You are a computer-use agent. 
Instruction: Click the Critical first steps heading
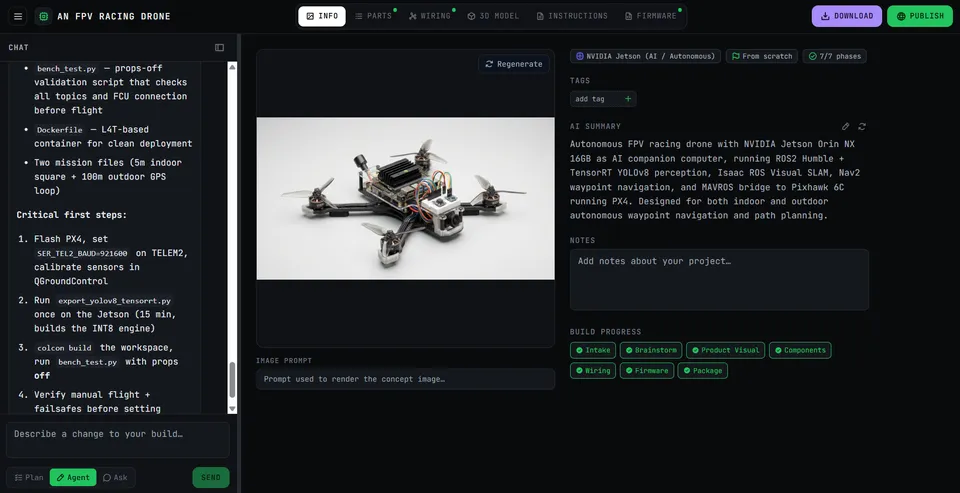pyautogui.click(x=72, y=215)
